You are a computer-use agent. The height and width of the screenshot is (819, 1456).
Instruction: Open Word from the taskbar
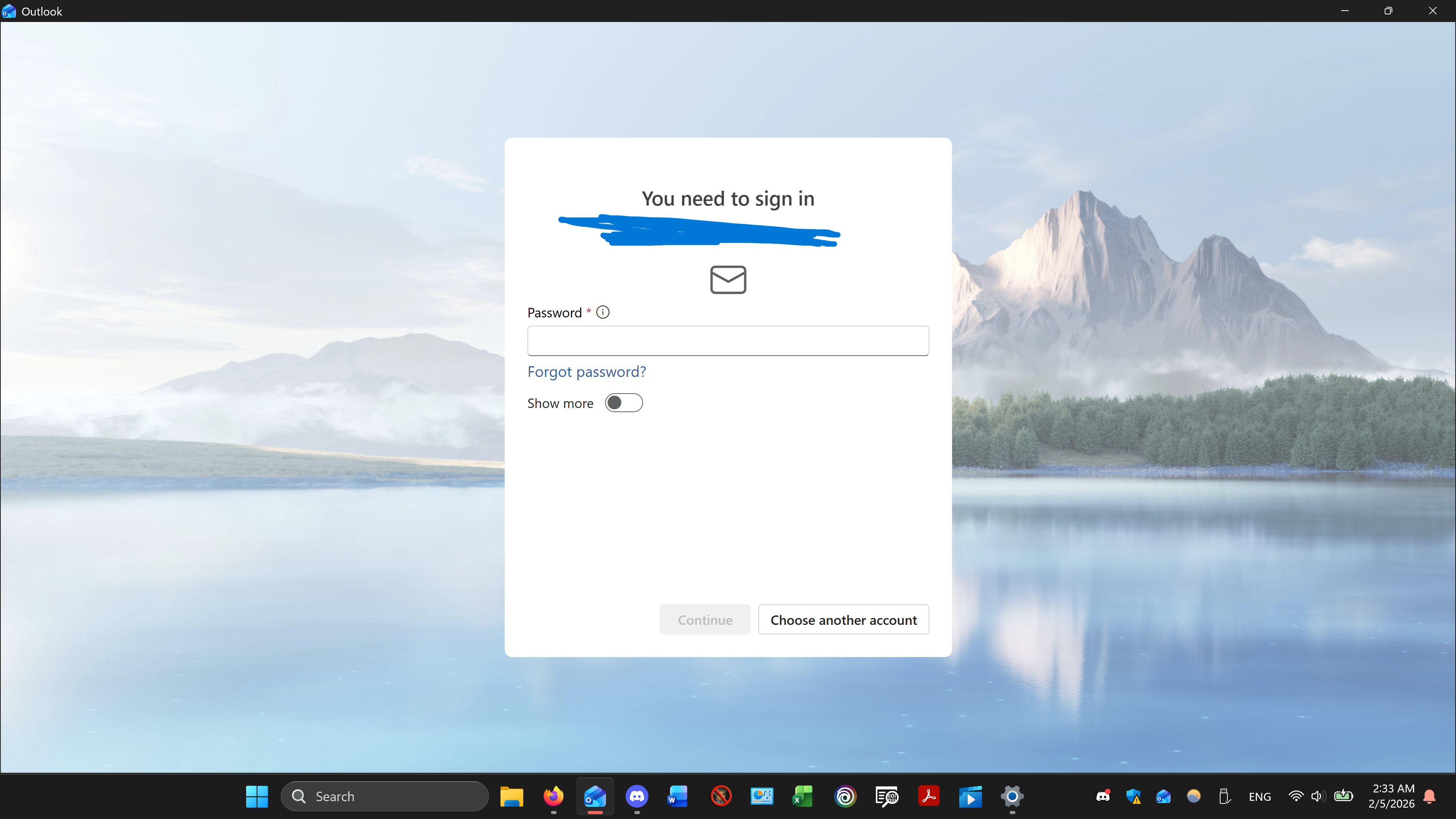point(678,796)
